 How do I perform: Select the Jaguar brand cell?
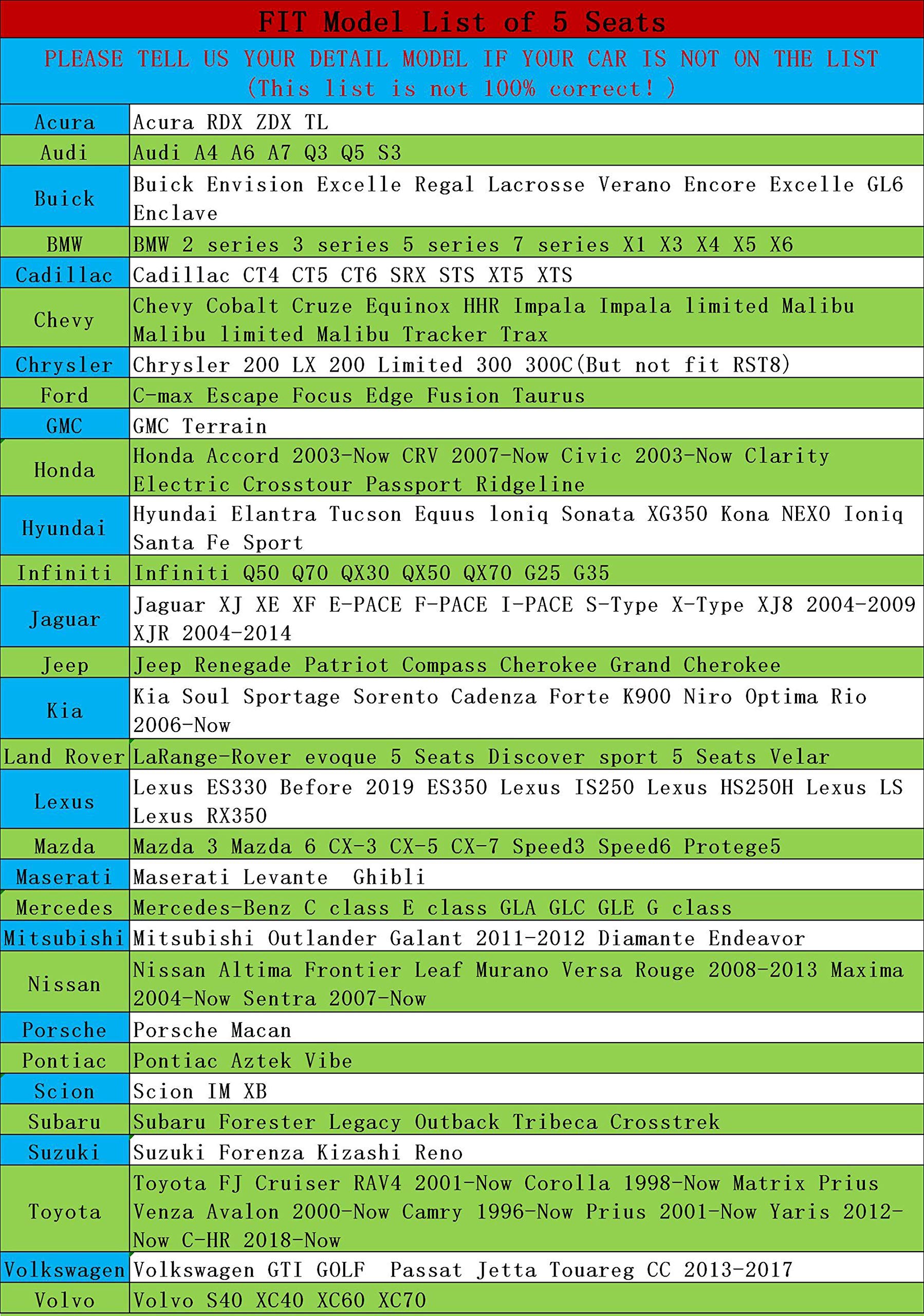coord(65,617)
